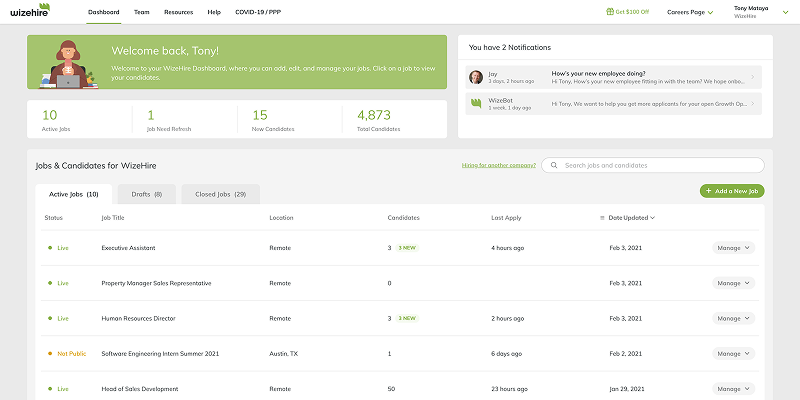
Task: Click the sort icon beside Date Updated
Action: (x=602, y=218)
